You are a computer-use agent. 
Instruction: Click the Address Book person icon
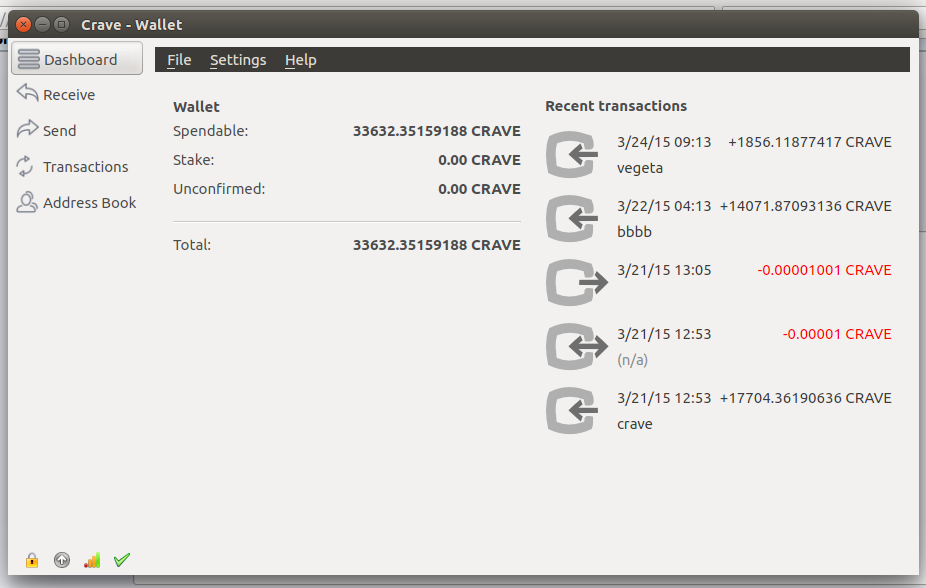[27, 202]
